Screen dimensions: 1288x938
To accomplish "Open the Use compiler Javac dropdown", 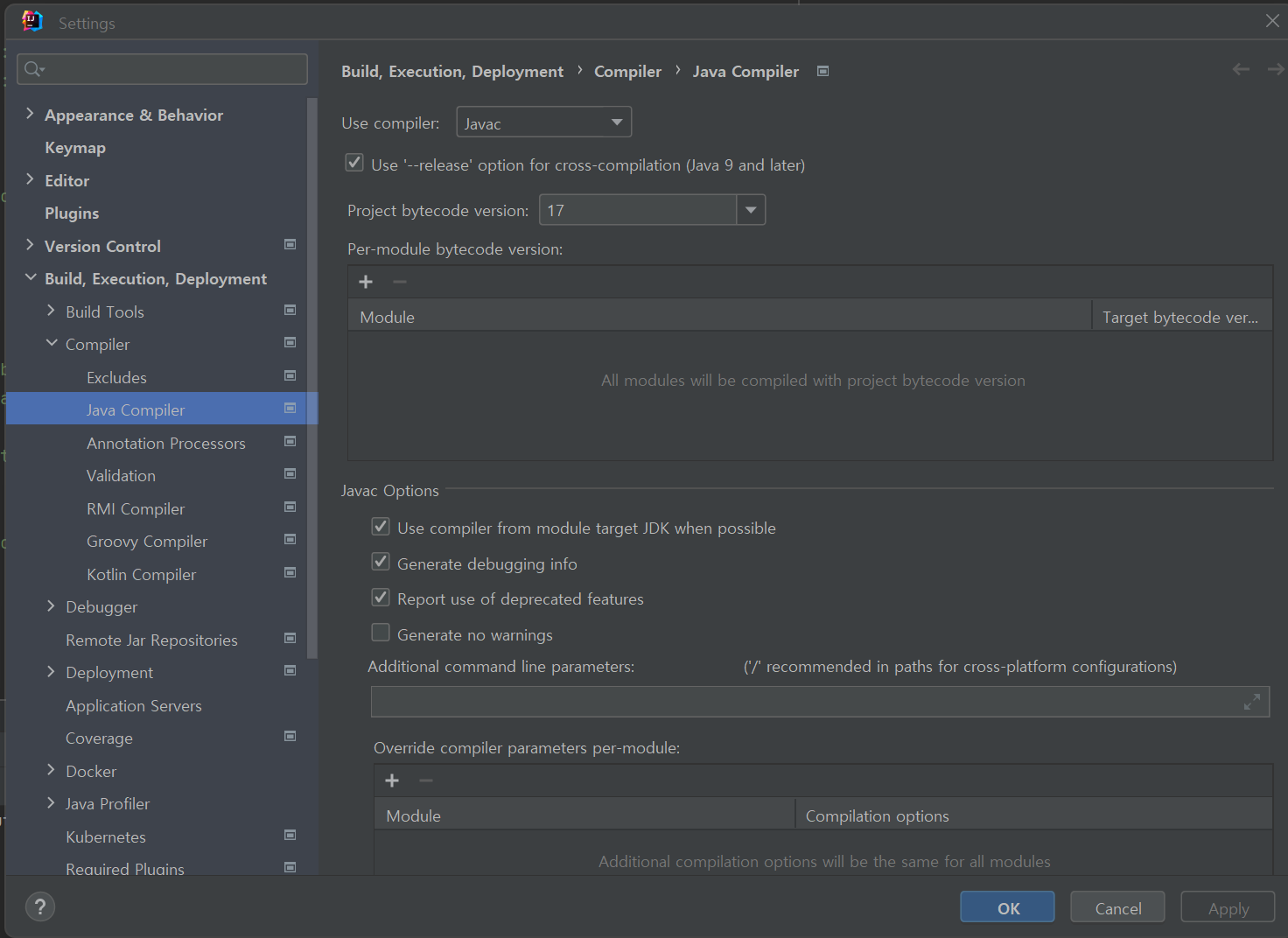I will 543,122.
